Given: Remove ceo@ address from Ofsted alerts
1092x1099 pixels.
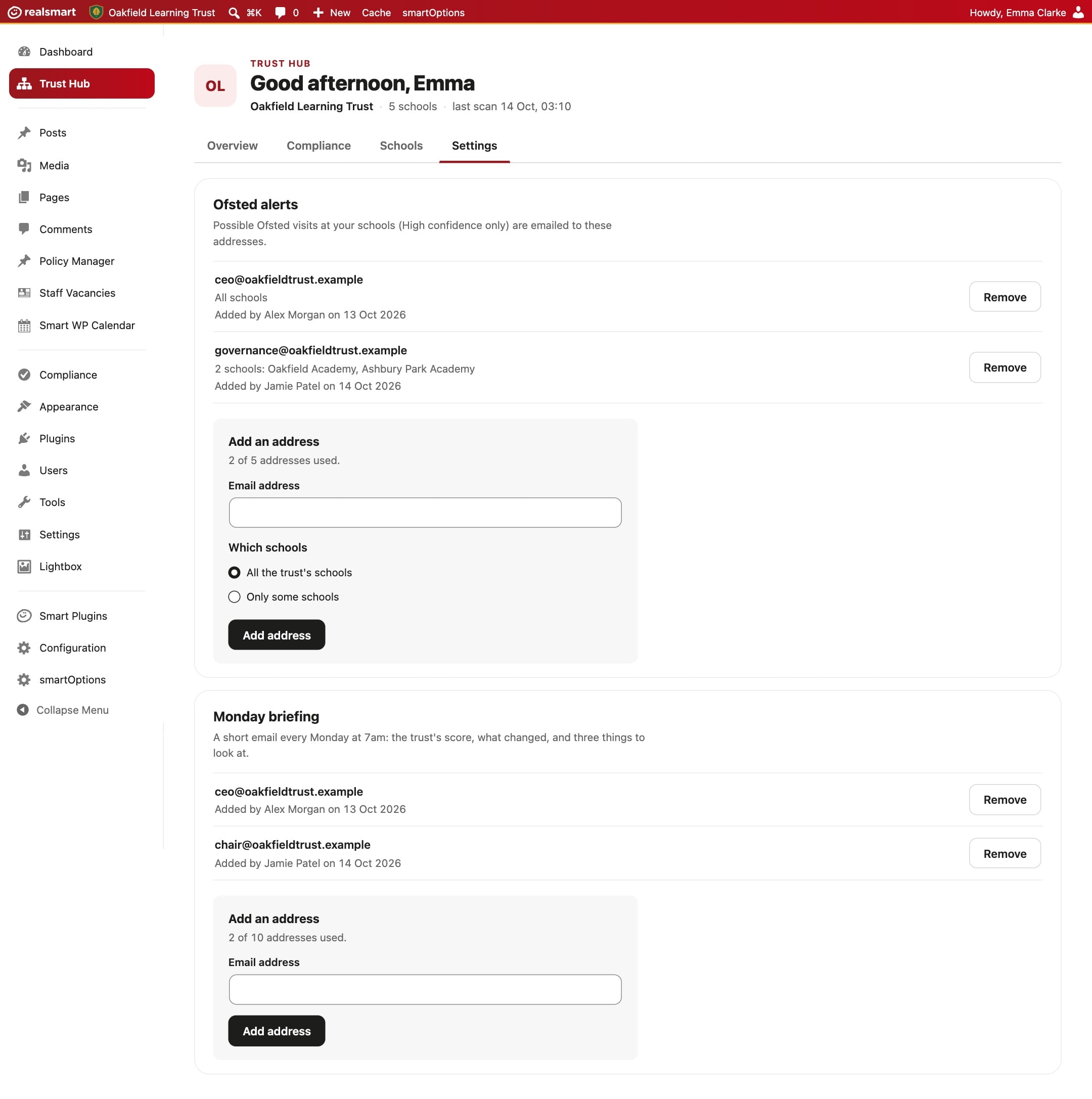Looking at the screenshot, I should click(x=1005, y=297).
